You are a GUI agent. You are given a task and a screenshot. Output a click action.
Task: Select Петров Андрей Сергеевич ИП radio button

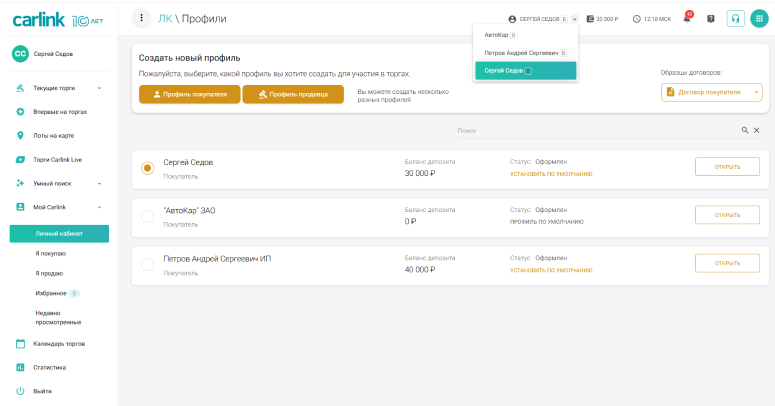tap(147, 265)
